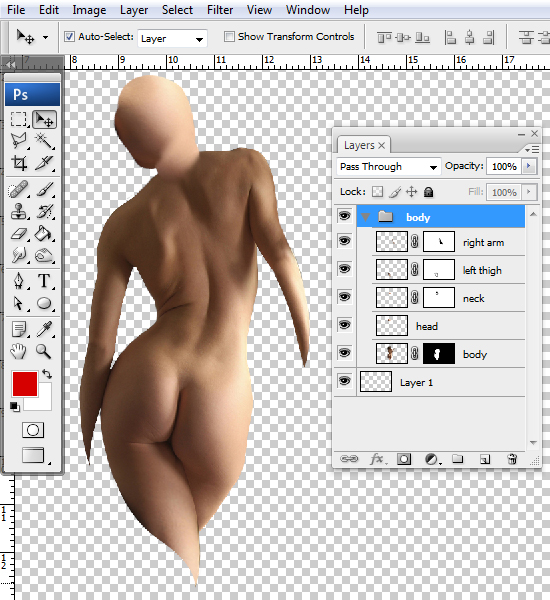550x600 pixels.
Task: Open Fill slider arrow
Action: [x=529, y=192]
